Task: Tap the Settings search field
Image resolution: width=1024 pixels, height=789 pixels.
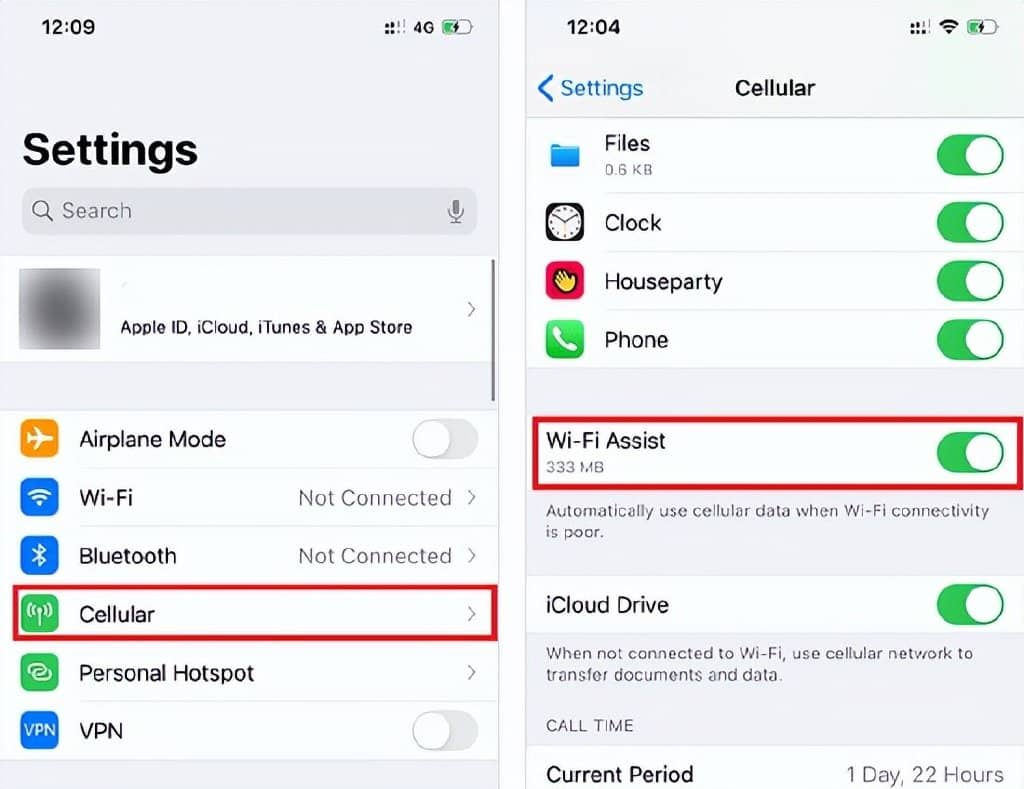Action: 249,211
